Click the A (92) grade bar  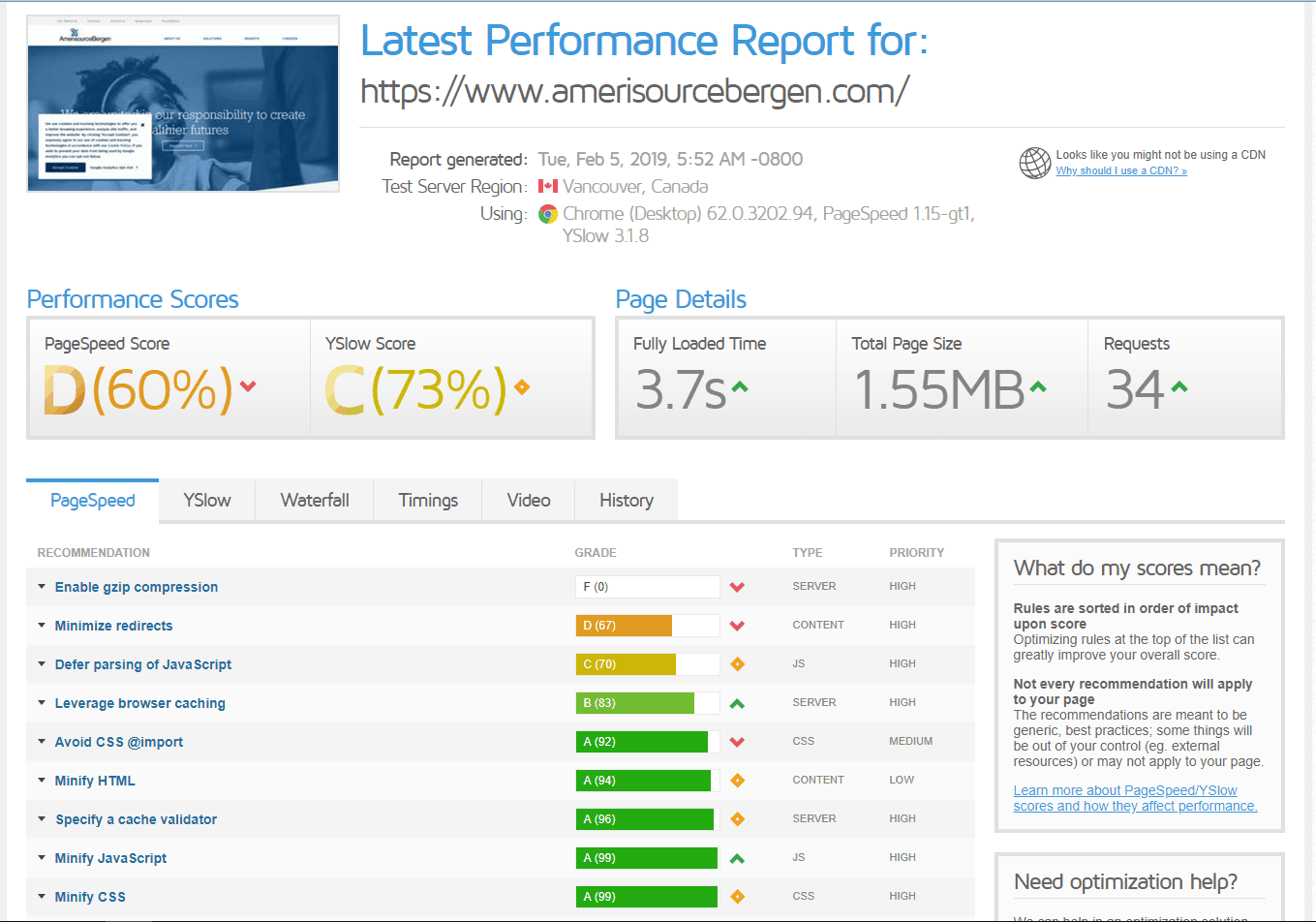648,742
